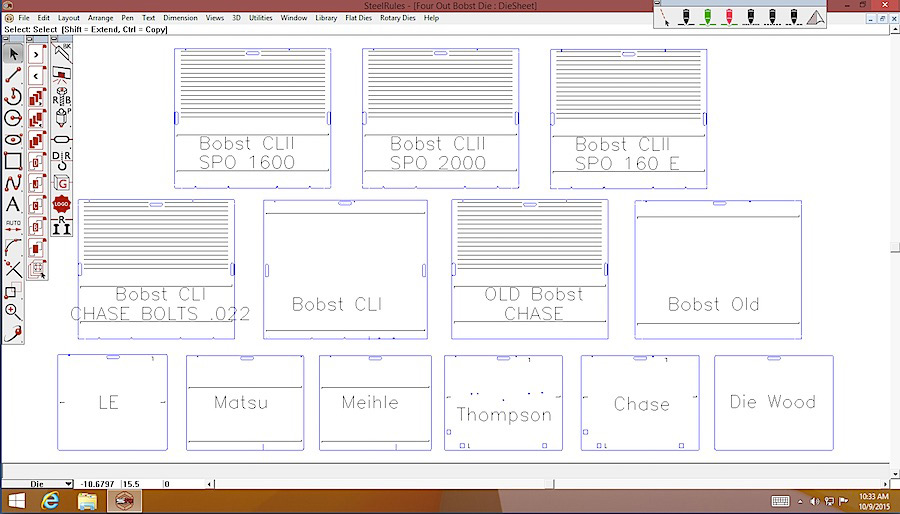Click the horizontal scrollbar left arrow
The height and width of the screenshot is (514, 900).
(210, 484)
